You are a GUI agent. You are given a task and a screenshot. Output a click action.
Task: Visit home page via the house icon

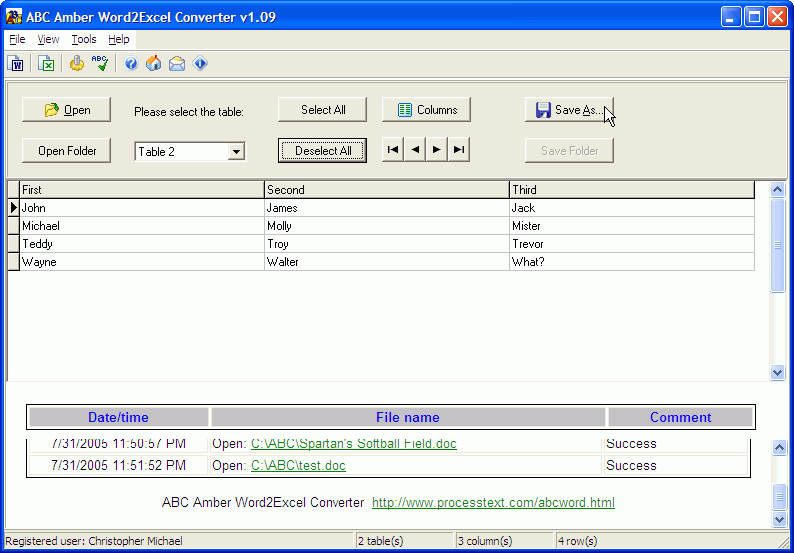153,63
